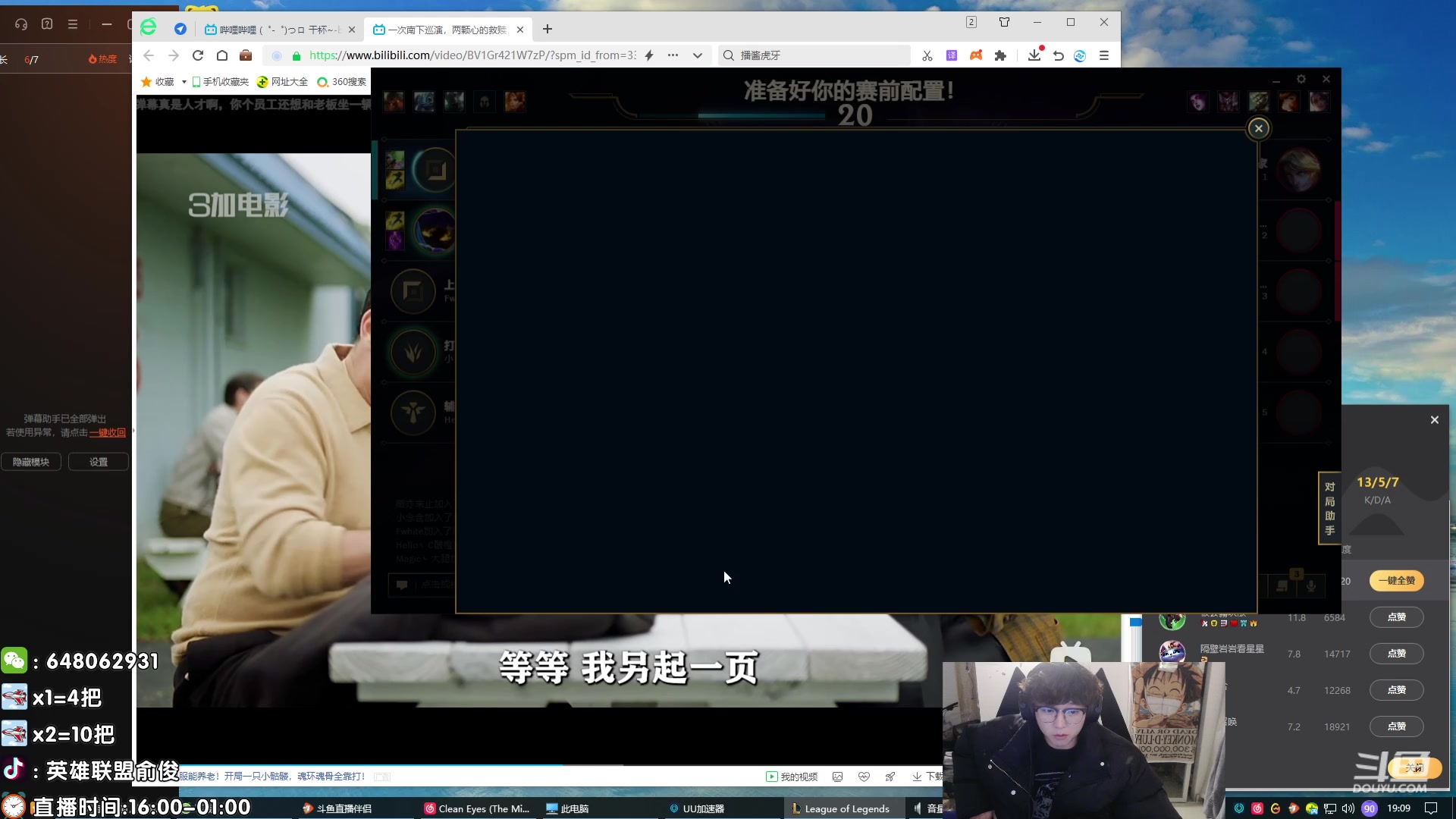
Task: Click the blue send icon beside browser logo
Action: click(180, 29)
